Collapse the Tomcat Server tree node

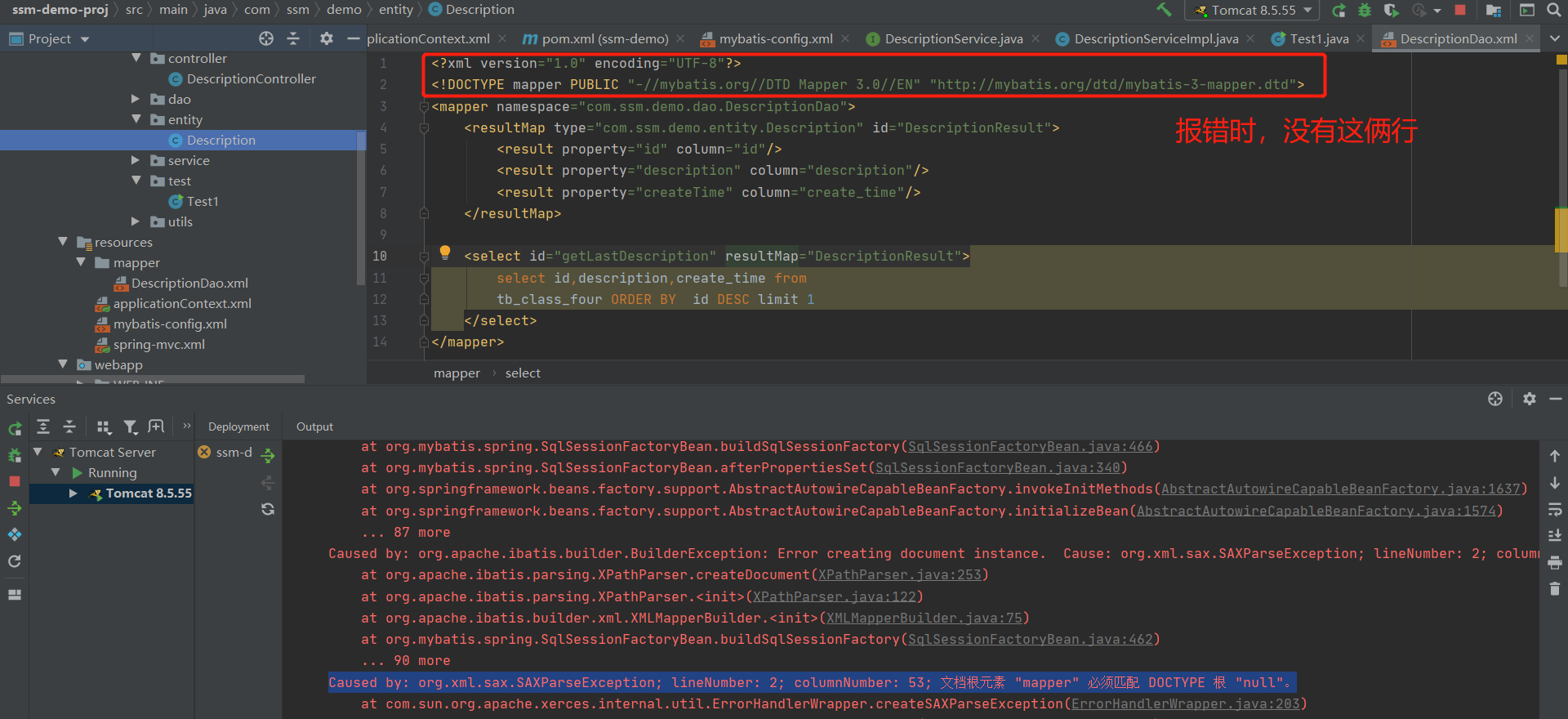38,451
